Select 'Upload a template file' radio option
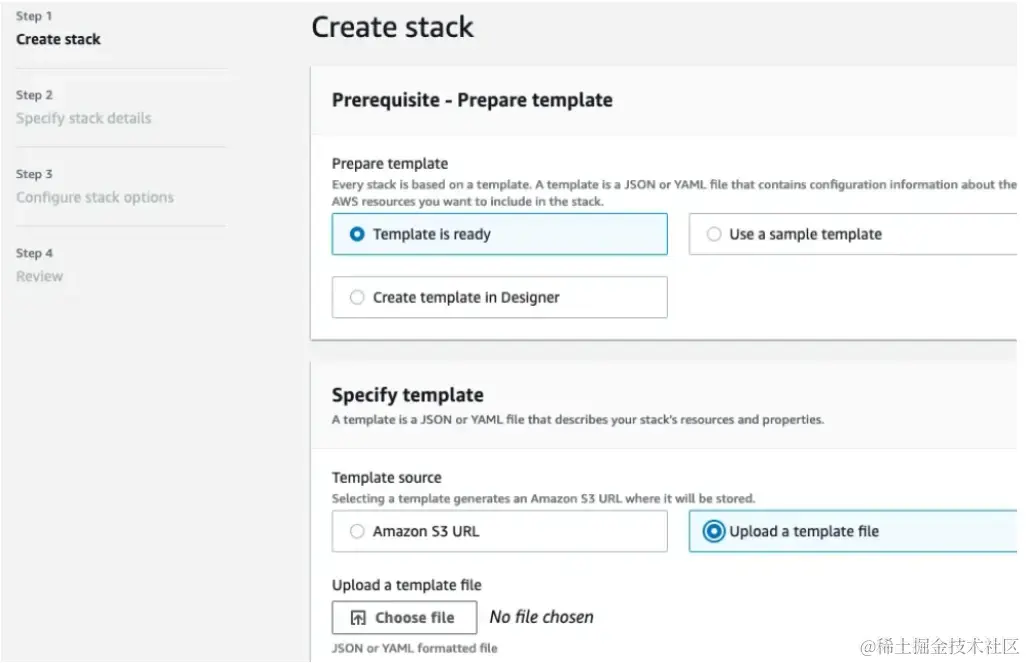The image size is (1026, 663). (x=713, y=532)
